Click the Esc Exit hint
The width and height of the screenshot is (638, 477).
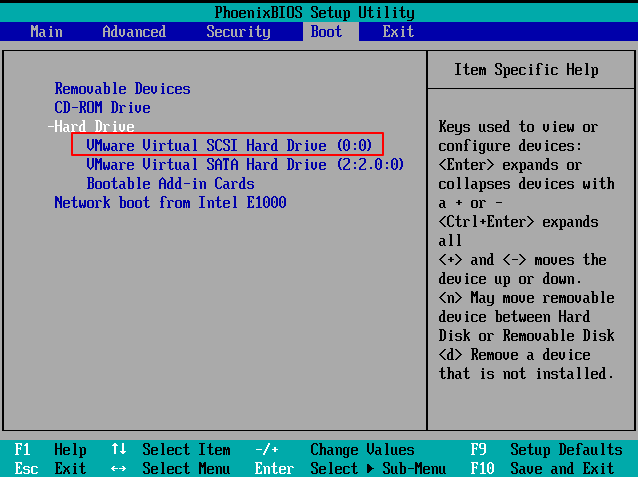point(50,468)
